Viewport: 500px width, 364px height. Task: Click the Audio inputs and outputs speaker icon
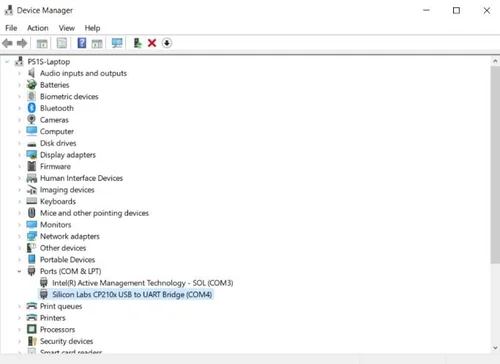[x=31, y=73]
